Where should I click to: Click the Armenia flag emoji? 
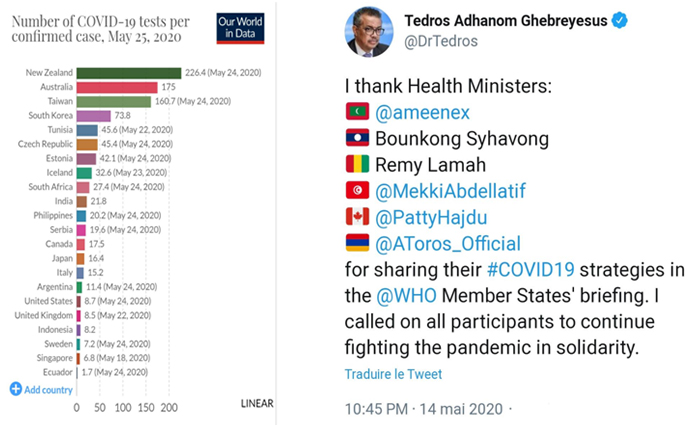[x=357, y=243]
